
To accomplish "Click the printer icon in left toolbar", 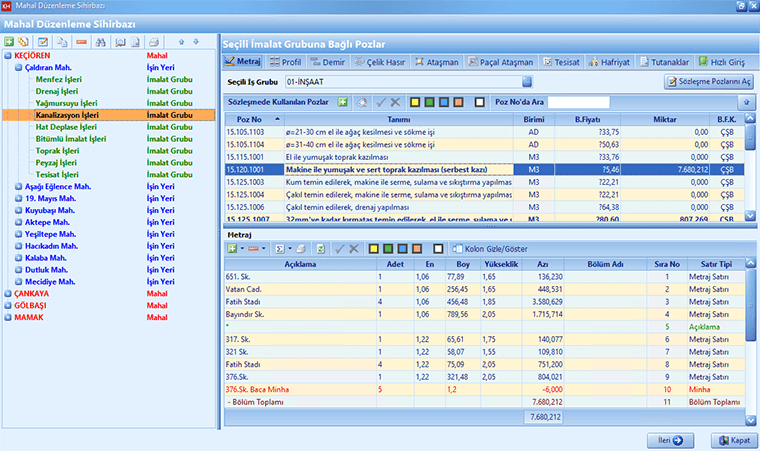I will (154, 42).
